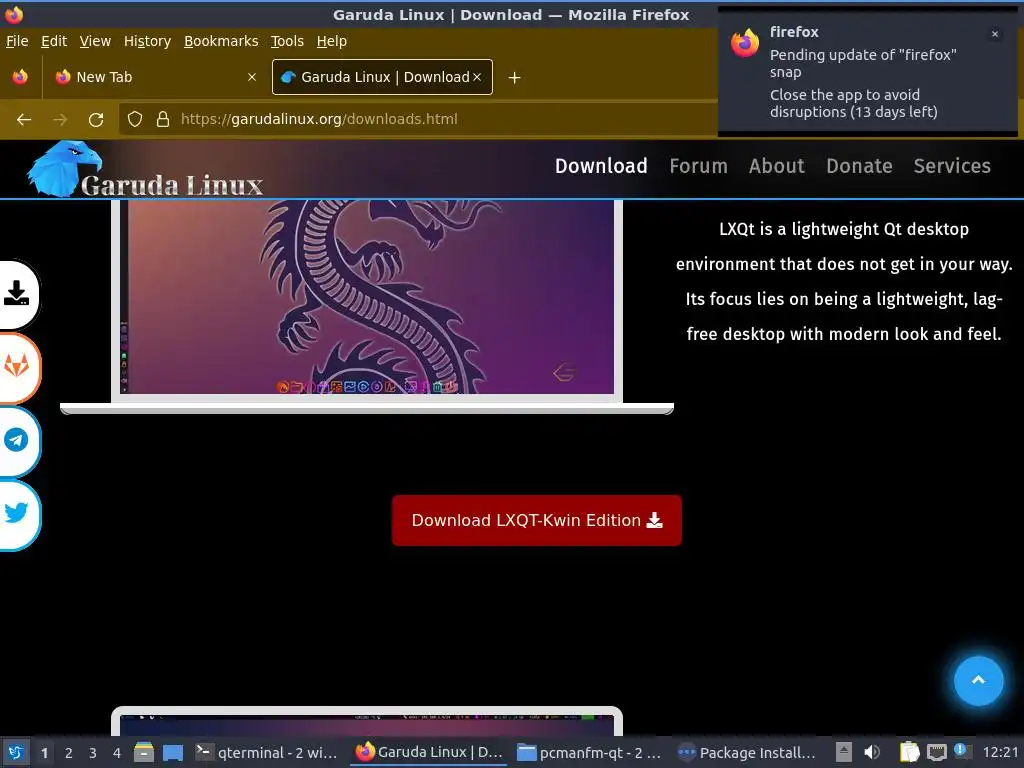
Task: Open the Download nav link
Action: [601, 166]
